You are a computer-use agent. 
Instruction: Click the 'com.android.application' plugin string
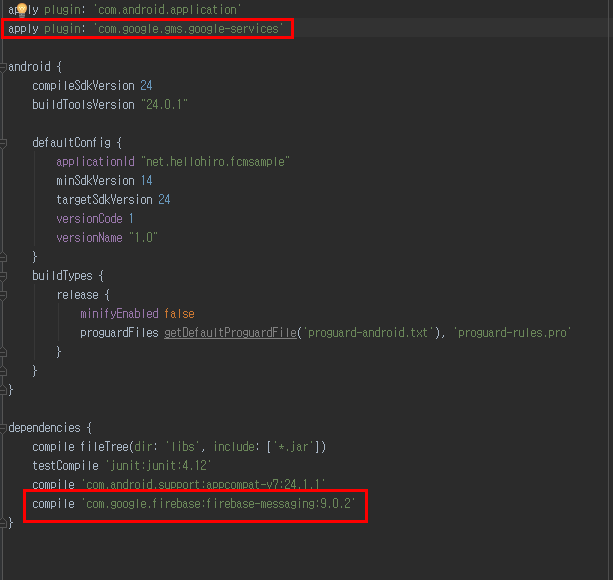coord(167,10)
